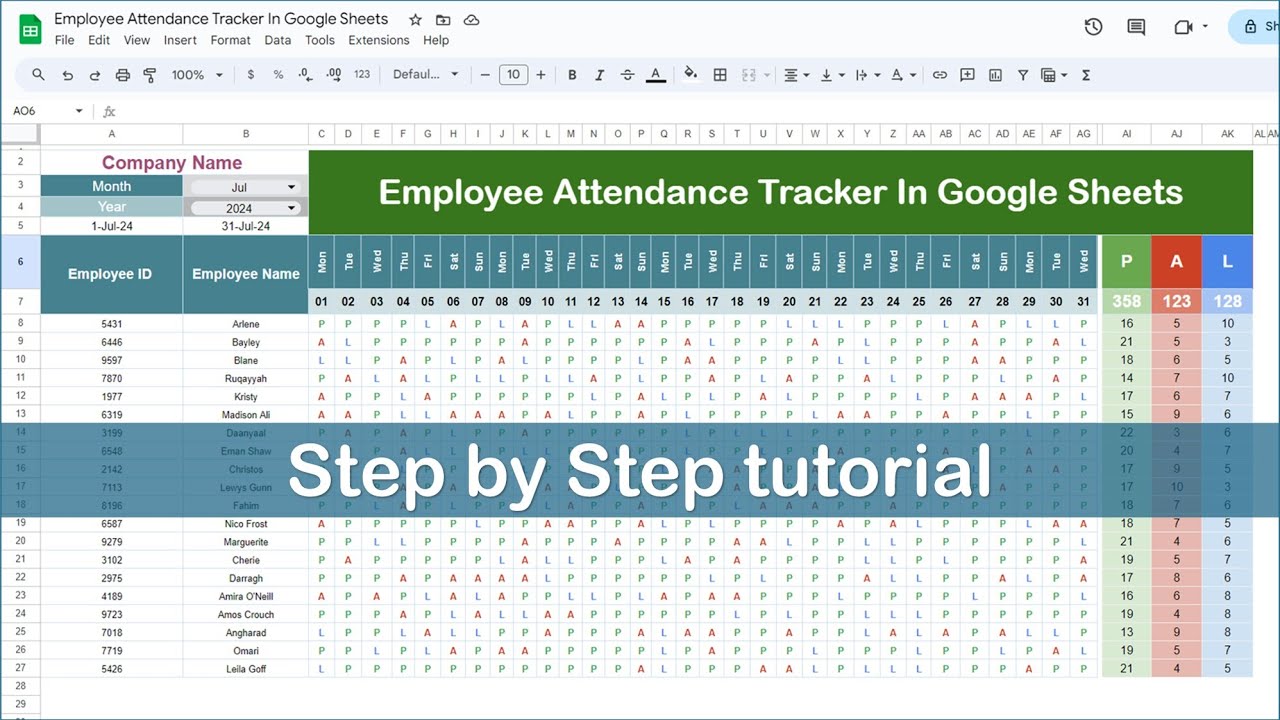Format selection as percent
The image size is (1280, 720).
[278, 75]
